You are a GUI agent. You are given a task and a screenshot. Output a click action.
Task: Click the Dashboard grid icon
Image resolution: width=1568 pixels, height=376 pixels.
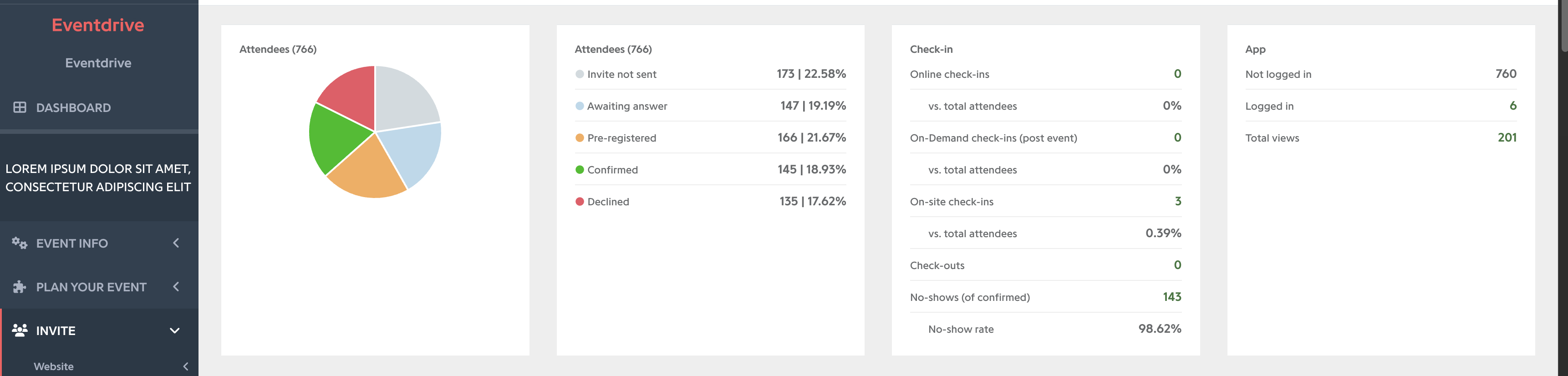coord(20,107)
